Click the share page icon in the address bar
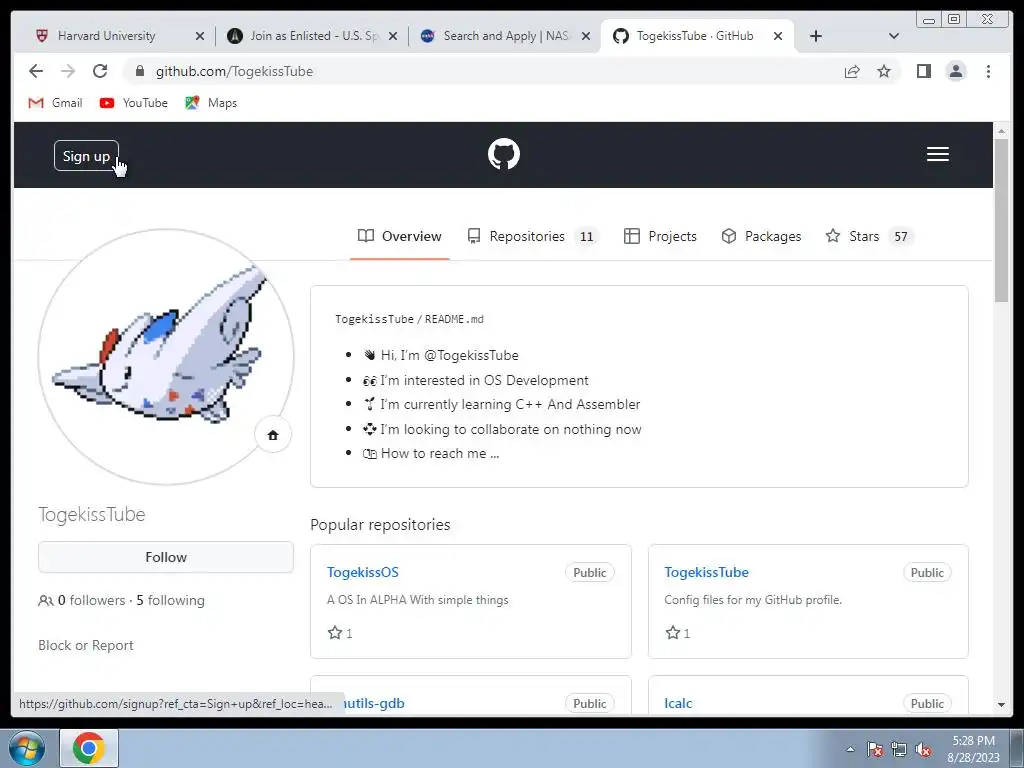This screenshot has width=1024, height=768. tap(852, 71)
